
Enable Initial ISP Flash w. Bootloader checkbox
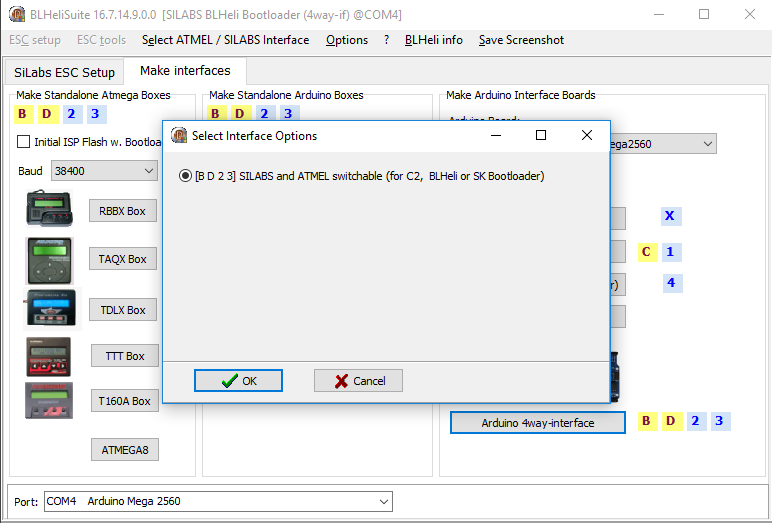[24, 142]
